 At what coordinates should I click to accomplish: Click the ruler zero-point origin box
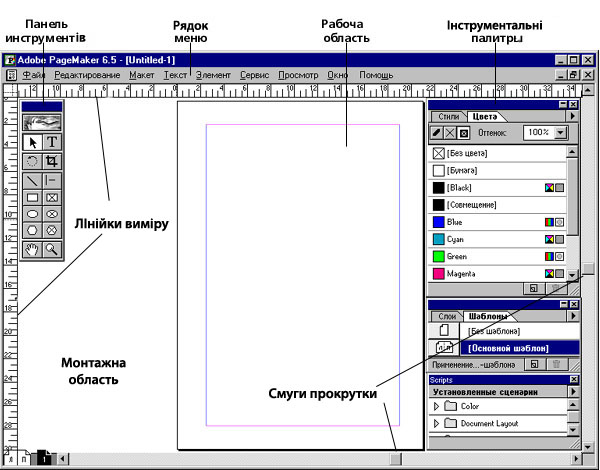coord(10,90)
